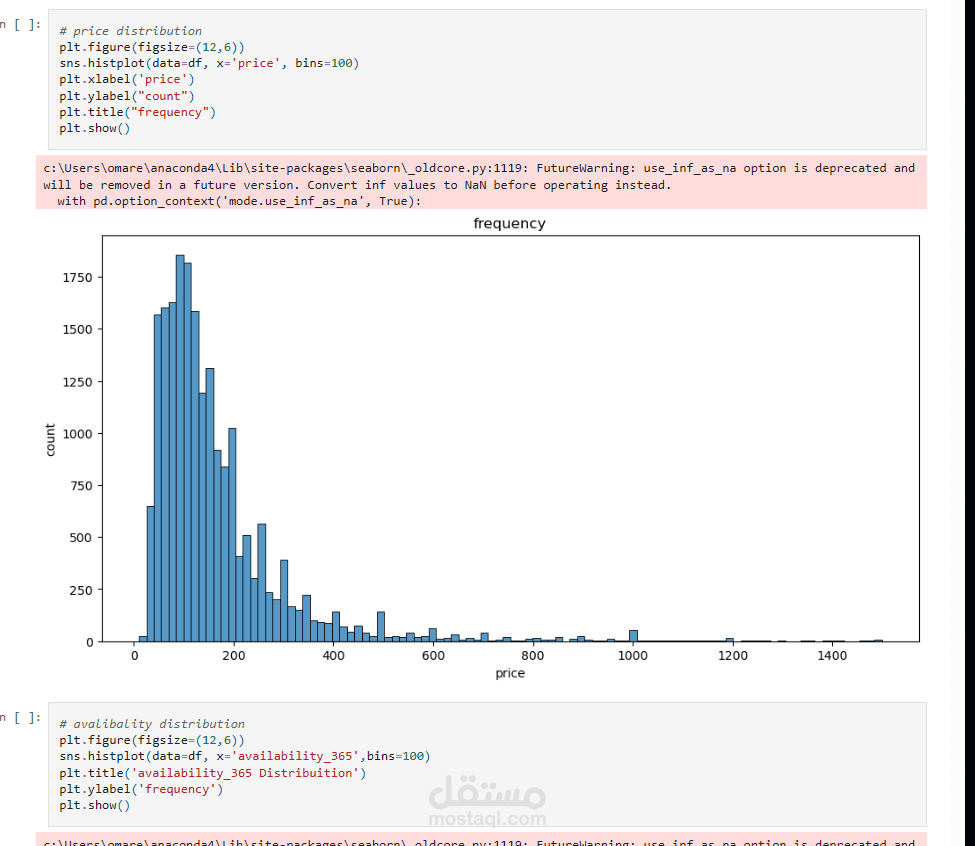Click the FutureWarning output above the histogram
This screenshot has height=846, width=975.
click(481, 184)
